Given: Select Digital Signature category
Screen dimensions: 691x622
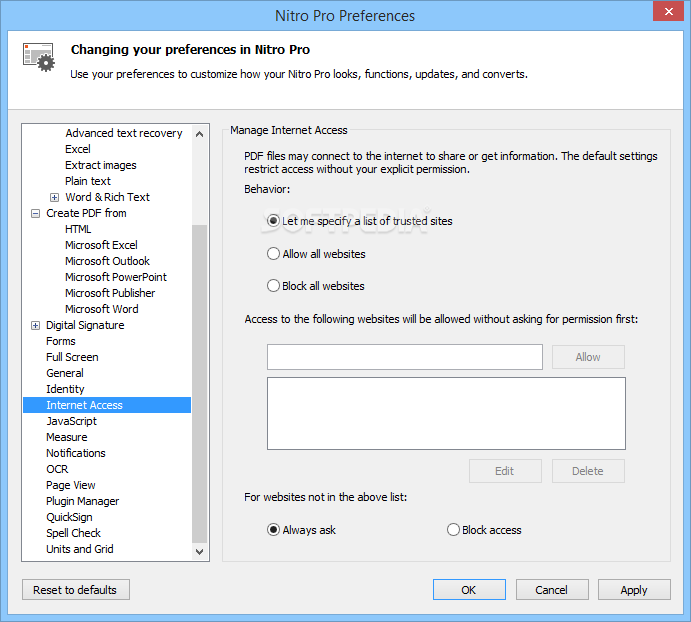Looking at the screenshot, I should [85, 325].
